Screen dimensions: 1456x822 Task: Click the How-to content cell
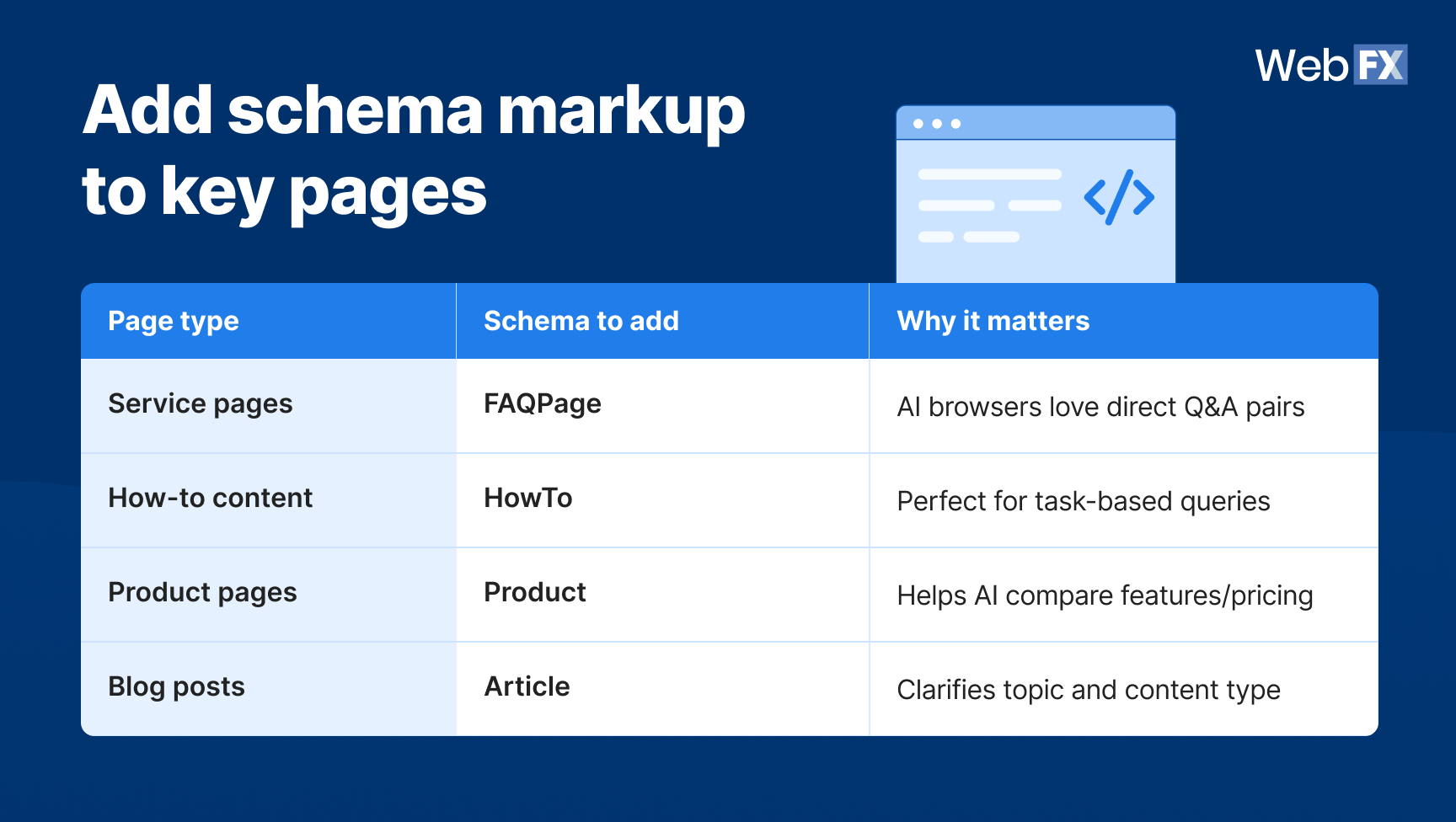click(x=211, y=499)
